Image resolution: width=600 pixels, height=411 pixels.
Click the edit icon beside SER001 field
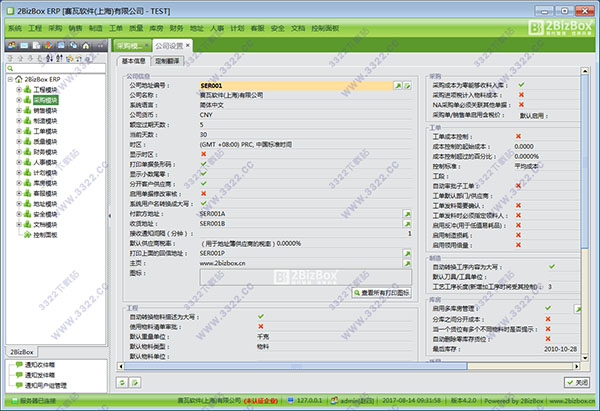click(408, 86)
